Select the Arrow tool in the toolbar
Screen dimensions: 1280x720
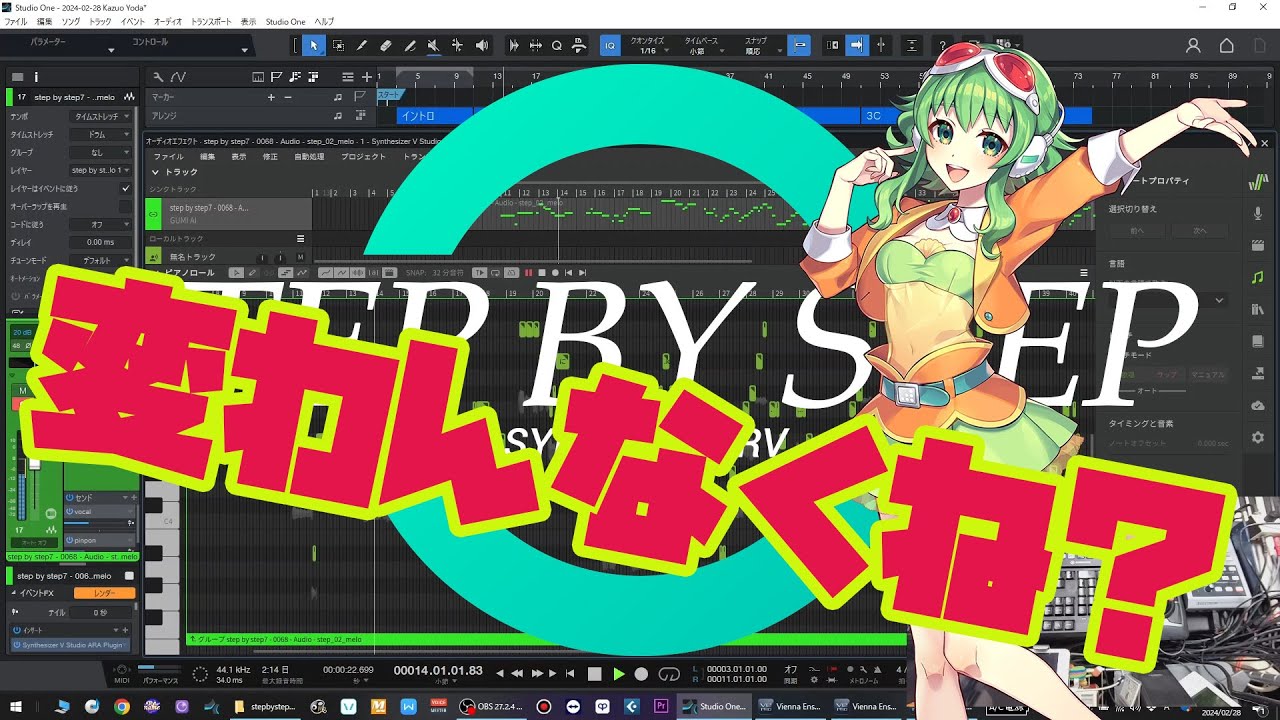pyautogui.click(x=314, y=45)
